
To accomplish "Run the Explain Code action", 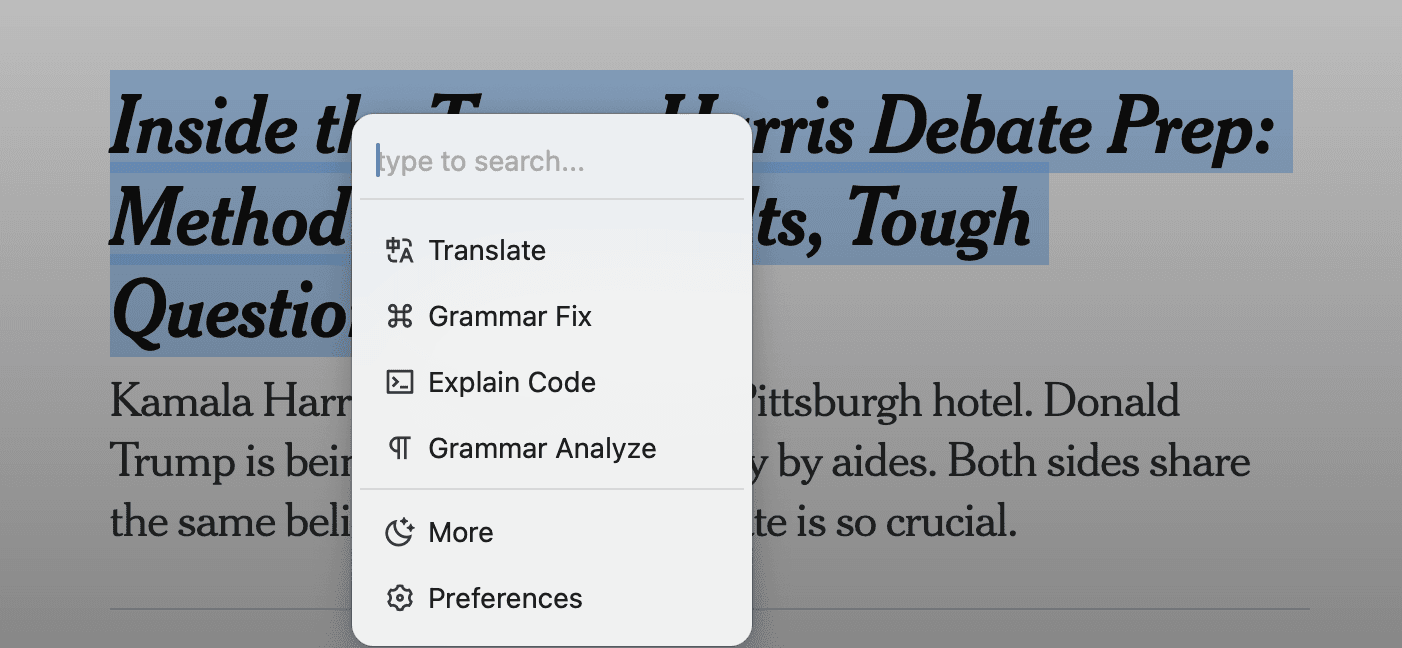I will point(512,383).
